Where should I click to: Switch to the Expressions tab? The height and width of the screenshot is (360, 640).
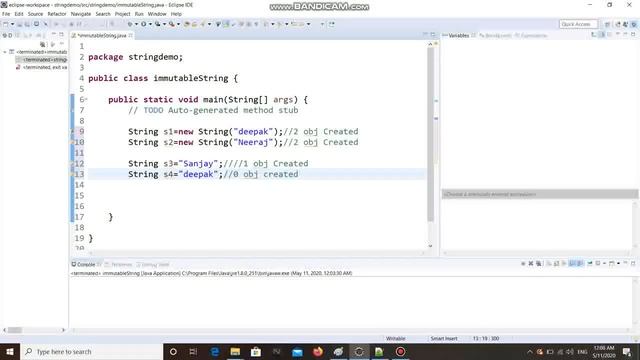click(x=531, y=36)
